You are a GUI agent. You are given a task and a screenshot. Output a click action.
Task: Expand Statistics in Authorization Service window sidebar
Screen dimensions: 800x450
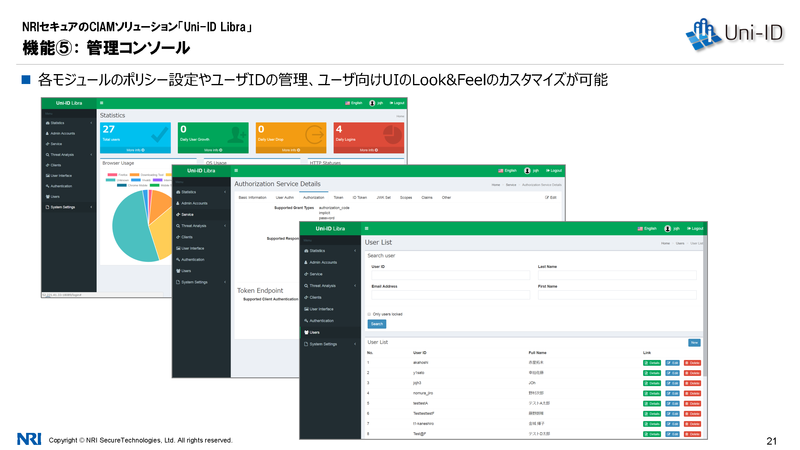[202, 192]
